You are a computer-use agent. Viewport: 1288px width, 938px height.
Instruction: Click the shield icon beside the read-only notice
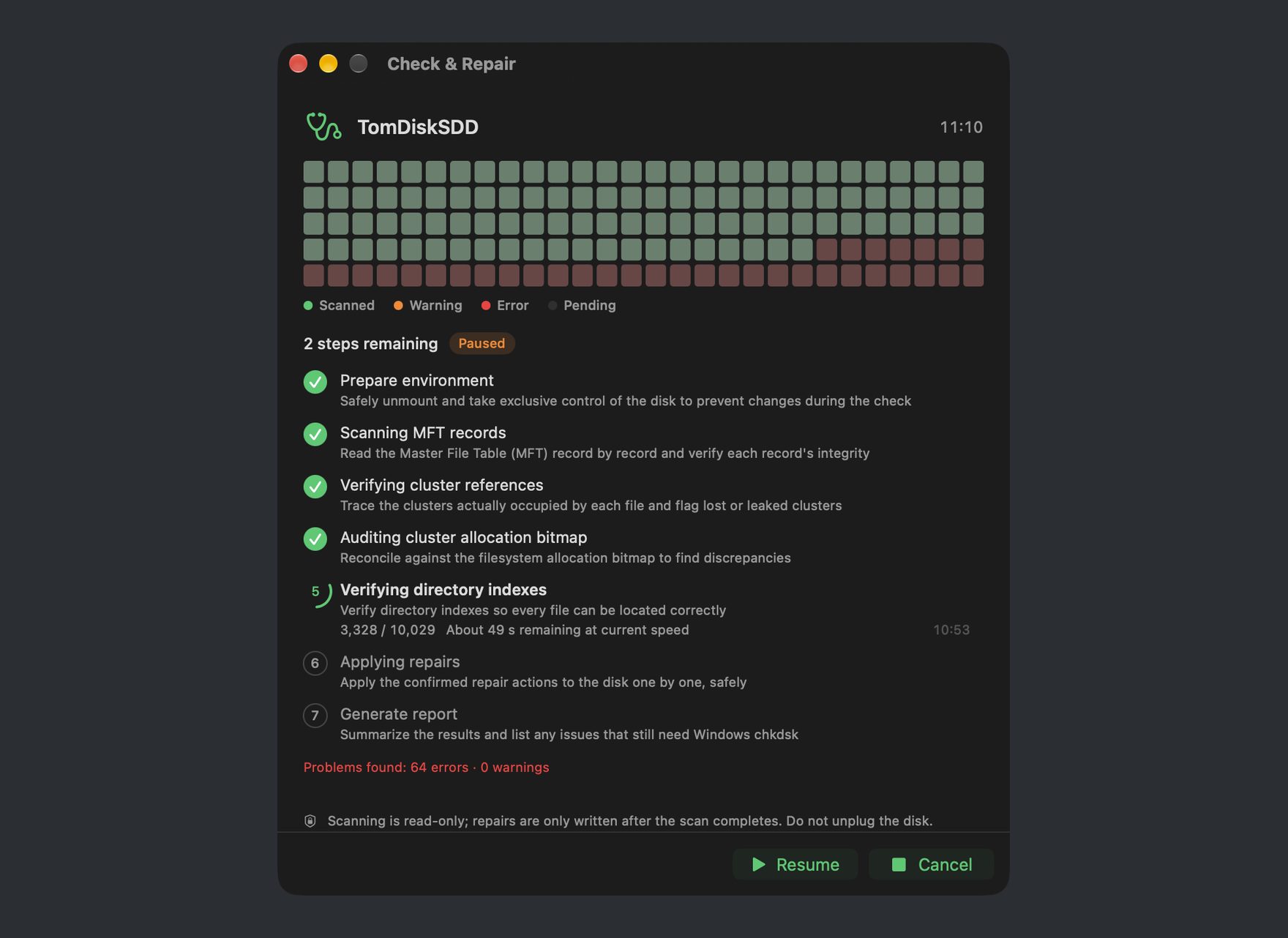[x=310, y=821]
